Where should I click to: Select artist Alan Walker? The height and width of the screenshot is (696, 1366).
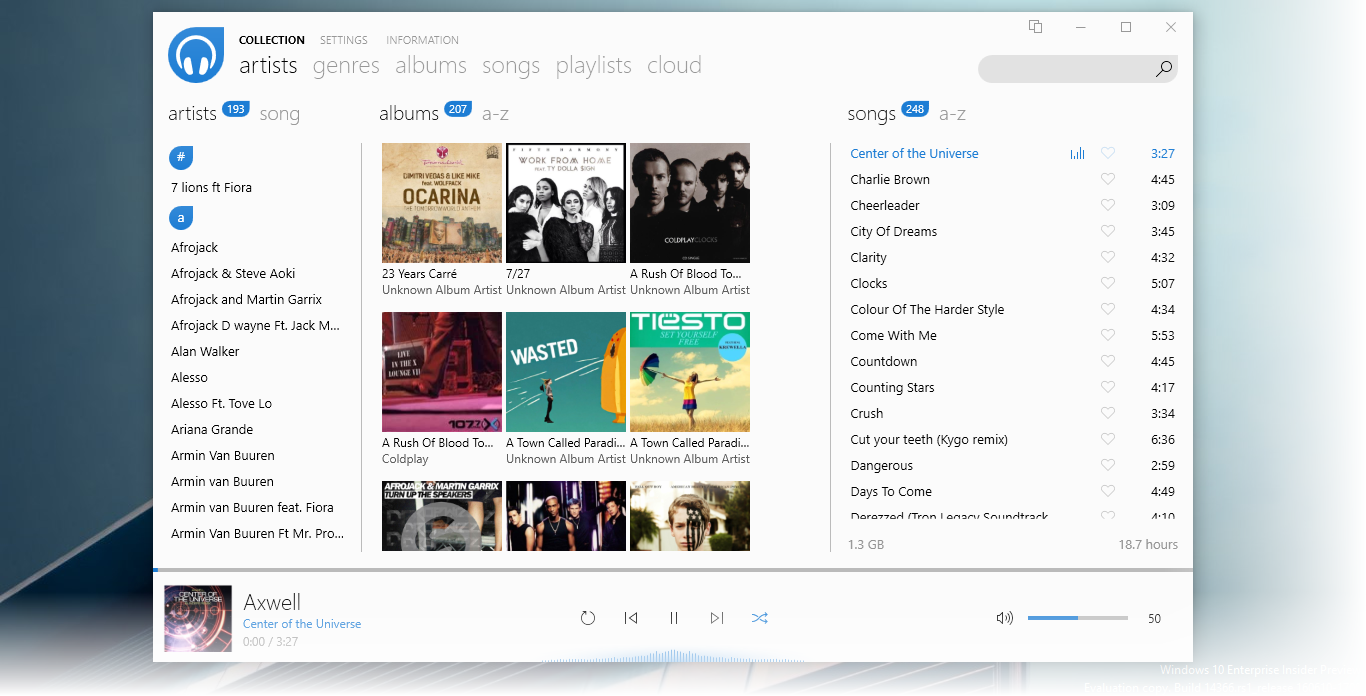(x=205, y=351)
